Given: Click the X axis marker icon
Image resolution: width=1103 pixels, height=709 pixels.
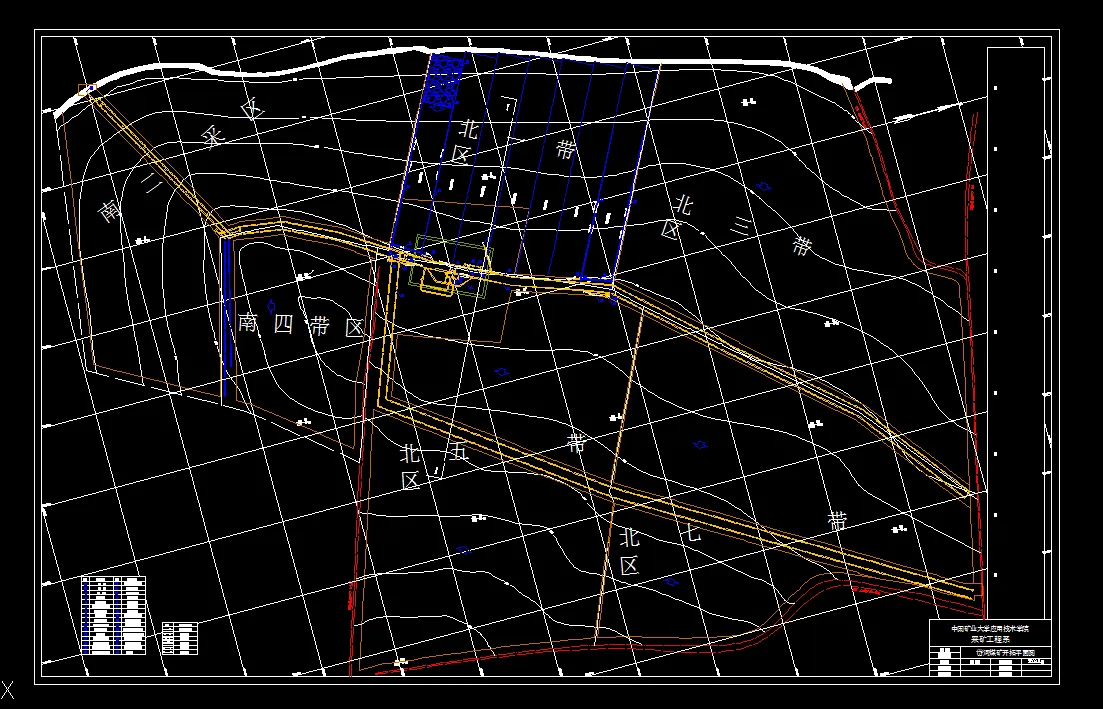Looking at the screenshot, I should tap(8, 689).
